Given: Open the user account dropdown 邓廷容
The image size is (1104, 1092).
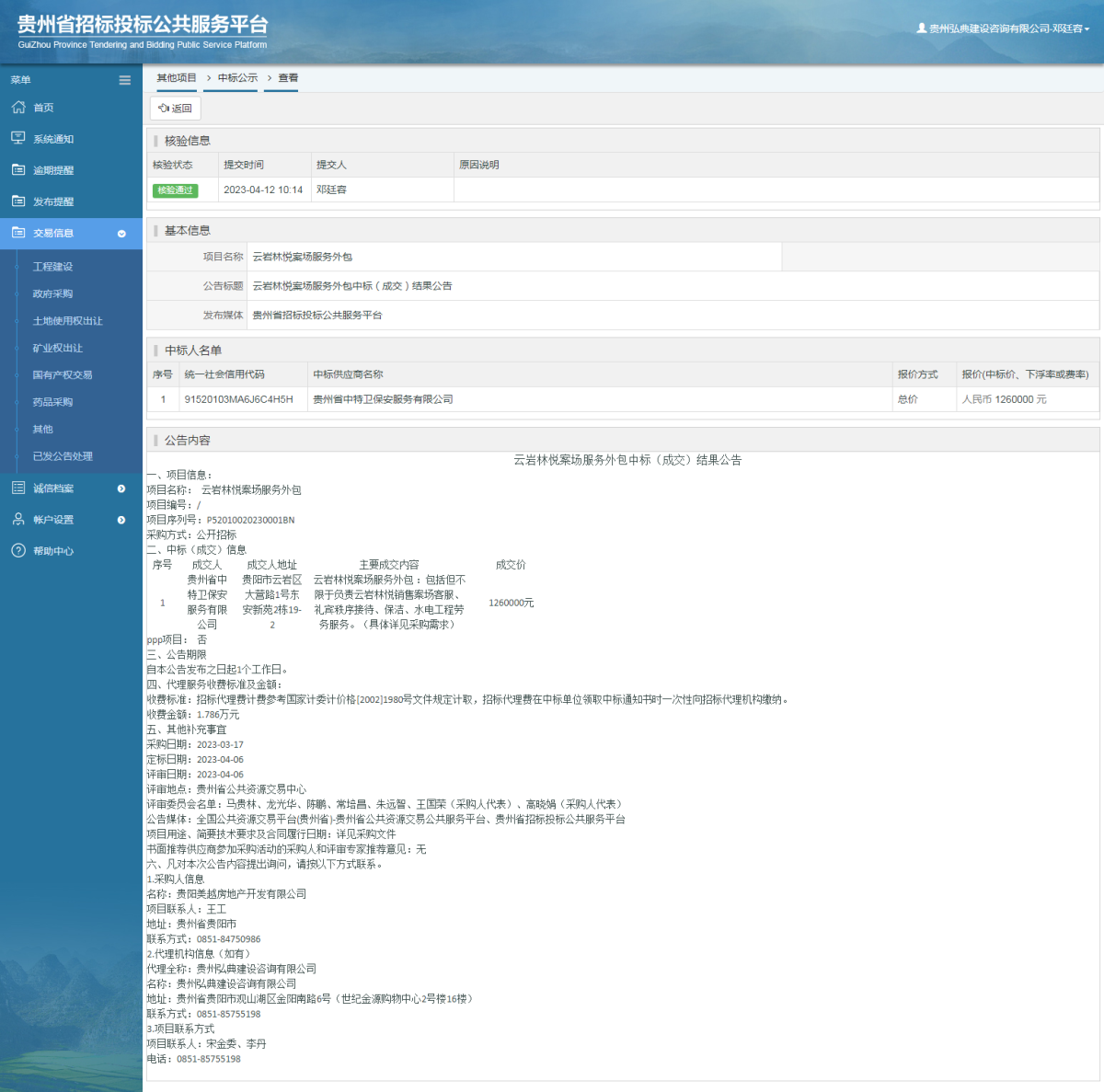Looking at the screenshot, I should point(1003,29).
